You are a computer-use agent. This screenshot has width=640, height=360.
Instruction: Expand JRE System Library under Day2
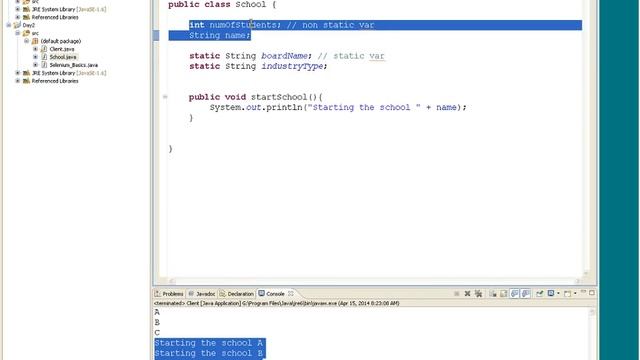[x=18, y=73]
